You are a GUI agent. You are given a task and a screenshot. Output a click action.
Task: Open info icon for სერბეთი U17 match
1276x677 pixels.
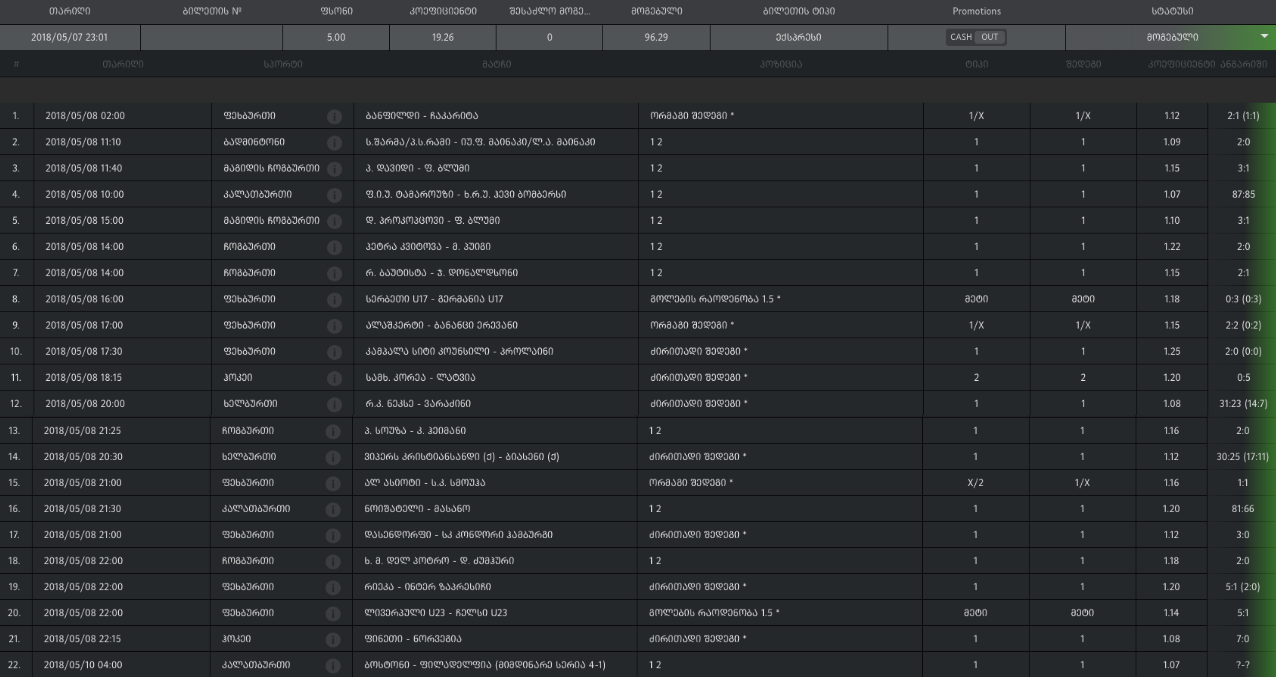pos(335,299)
